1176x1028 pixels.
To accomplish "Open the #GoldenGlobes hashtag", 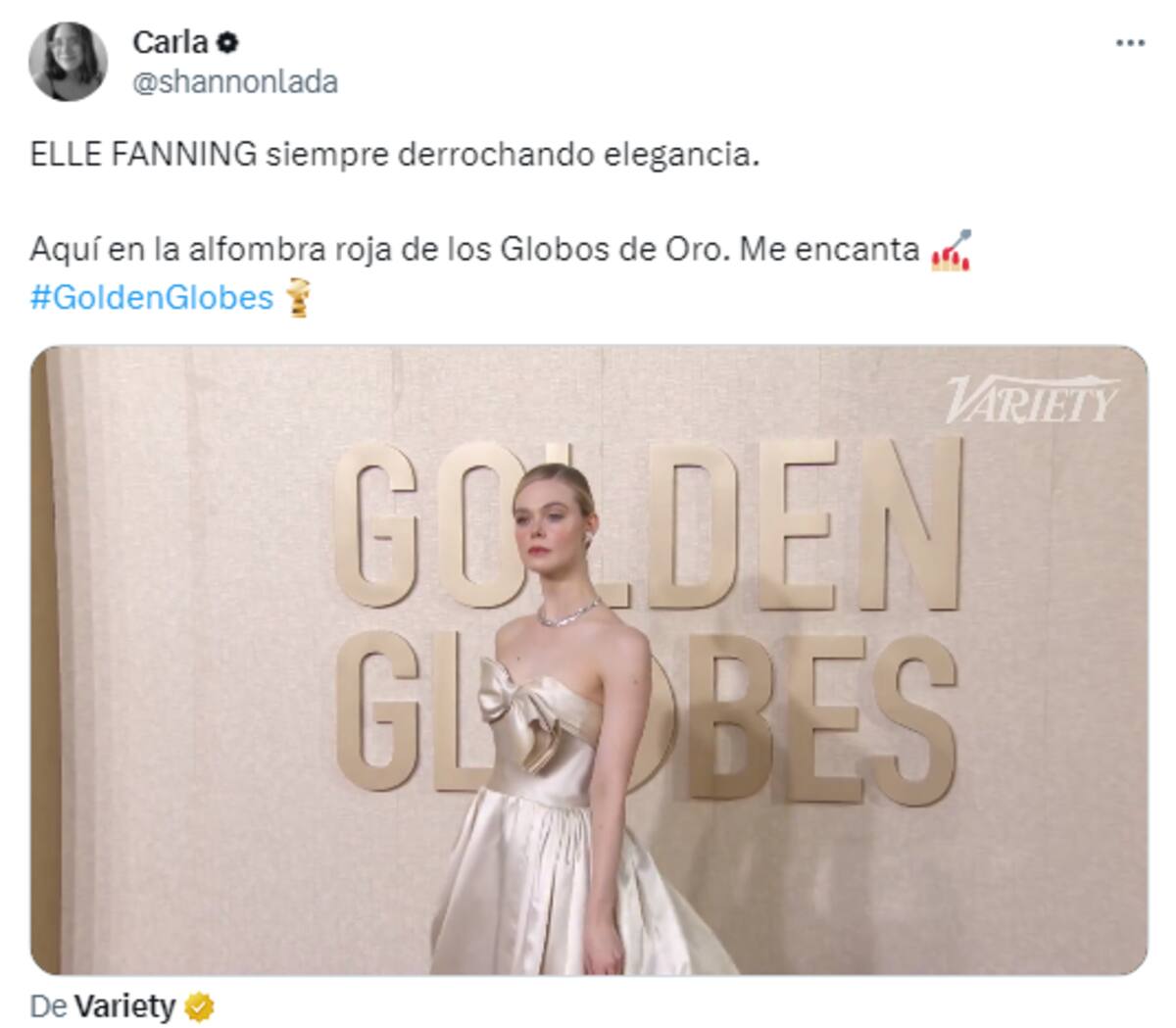I will 152,297.
